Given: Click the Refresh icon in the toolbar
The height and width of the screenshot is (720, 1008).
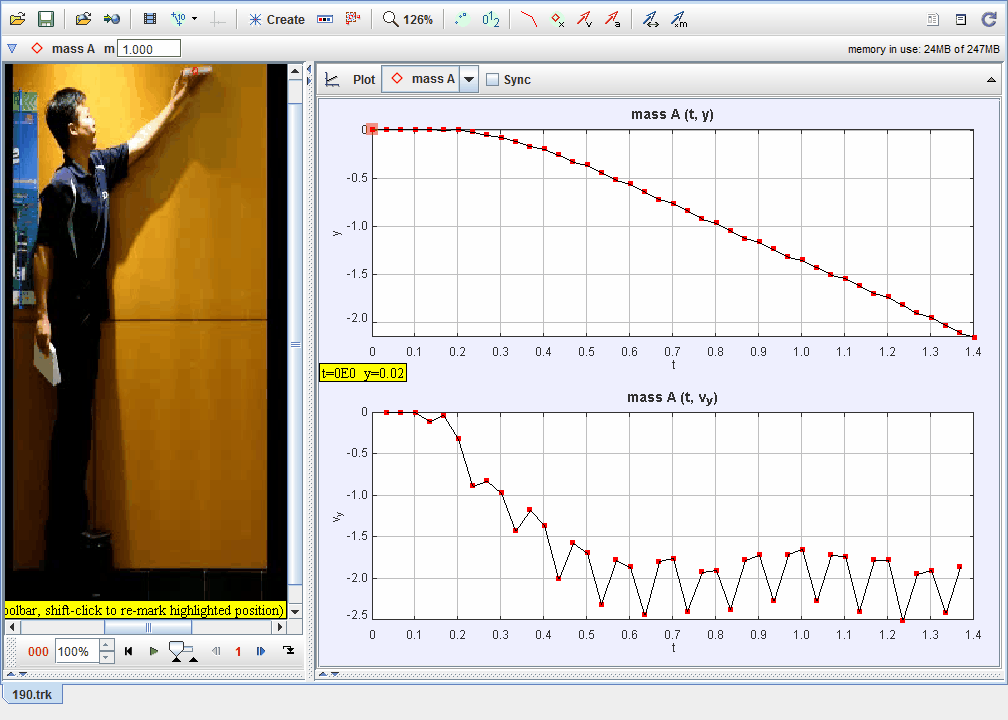Looking at the screenshot, I should (988, 19).
